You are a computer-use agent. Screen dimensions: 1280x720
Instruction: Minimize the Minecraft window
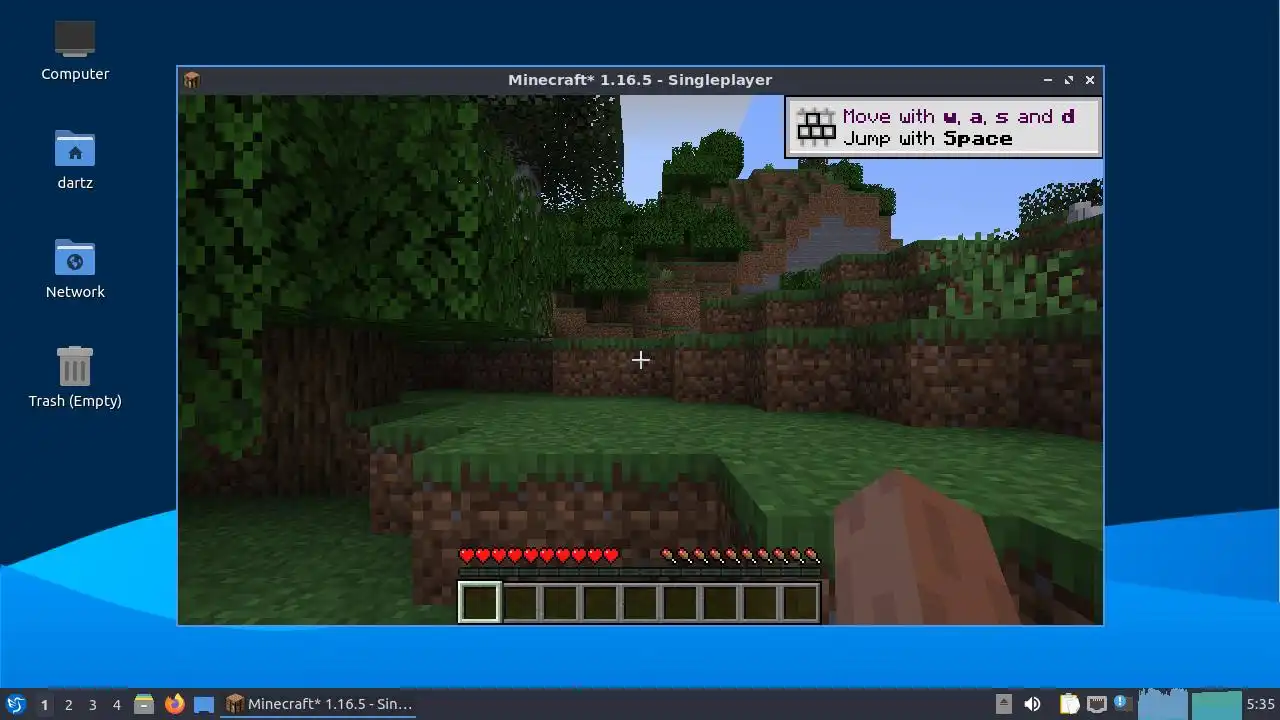click(1048, 80)
